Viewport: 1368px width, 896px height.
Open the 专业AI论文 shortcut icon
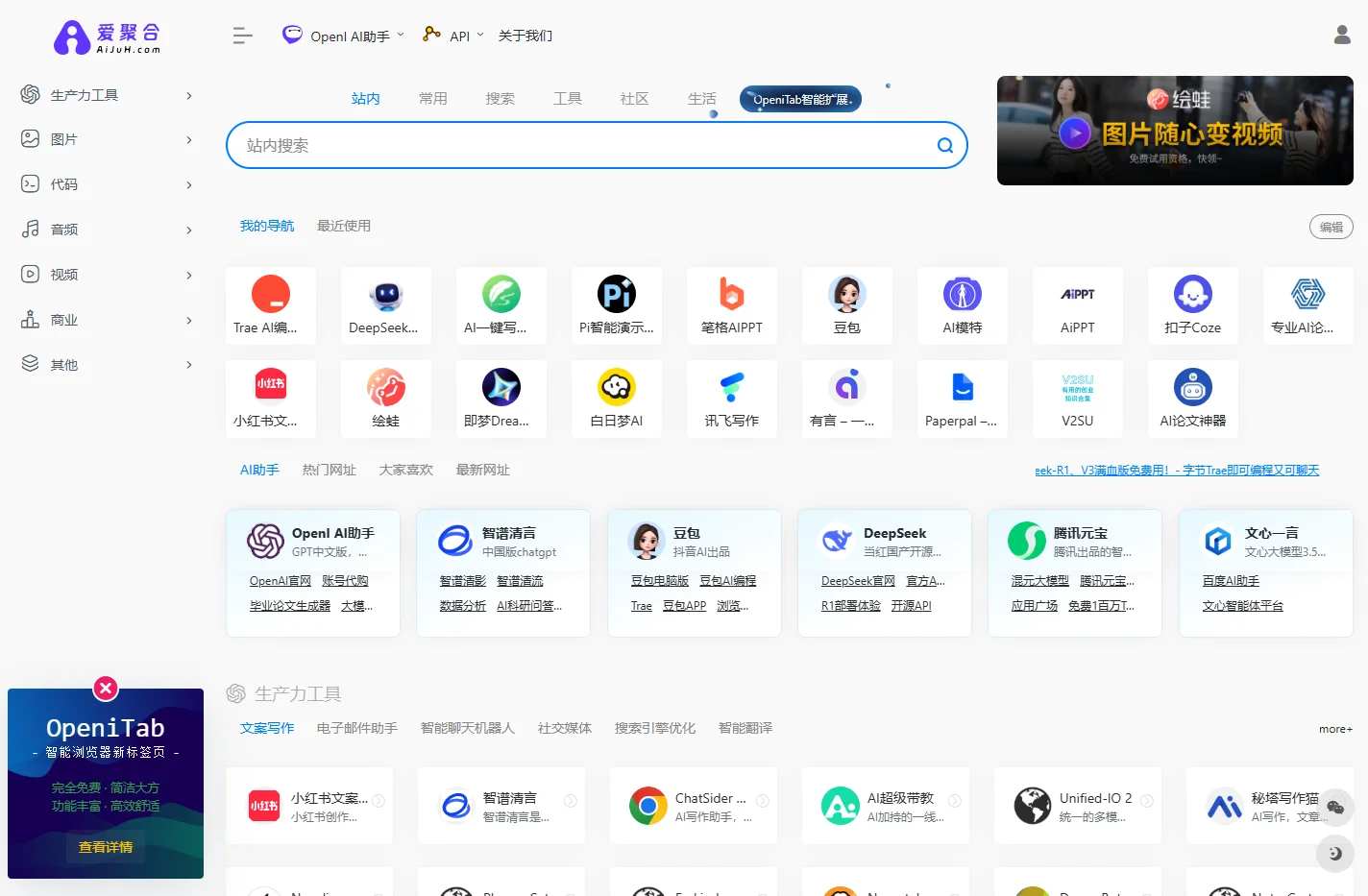[1308, 295]
